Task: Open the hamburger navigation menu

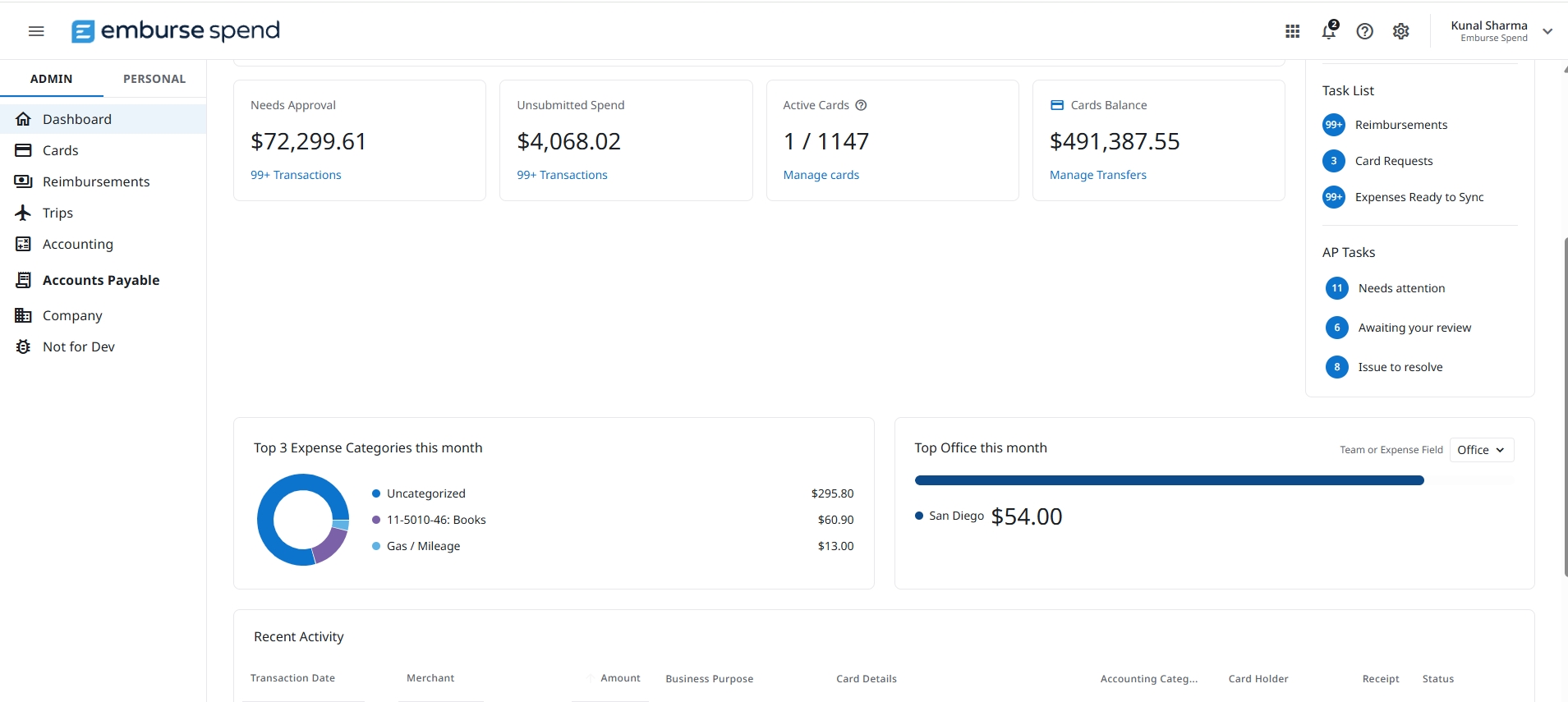Action: [x=36, y=31]
